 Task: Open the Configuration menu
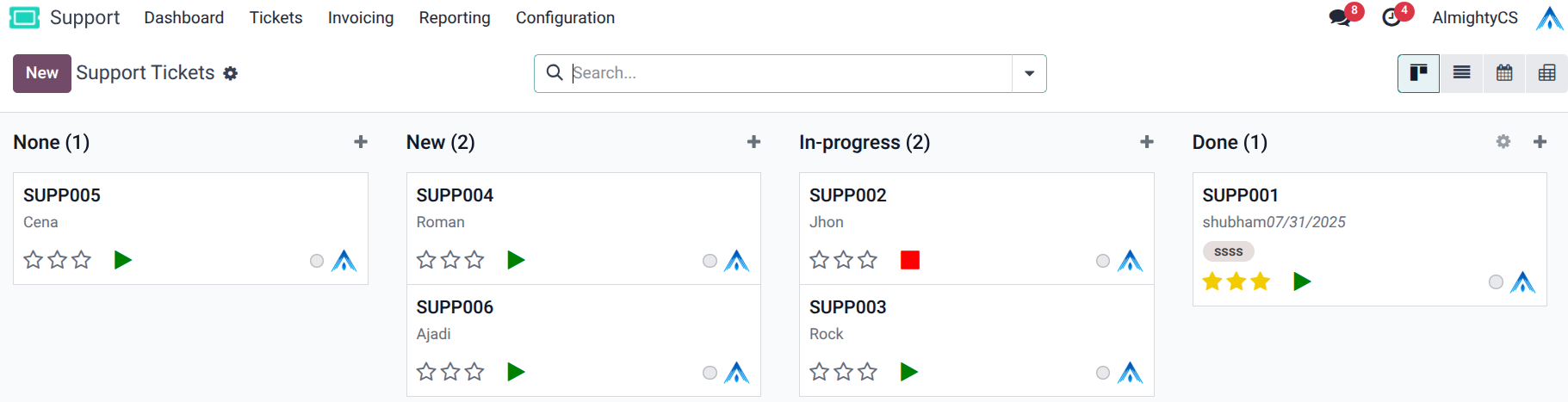coord(565,17)
